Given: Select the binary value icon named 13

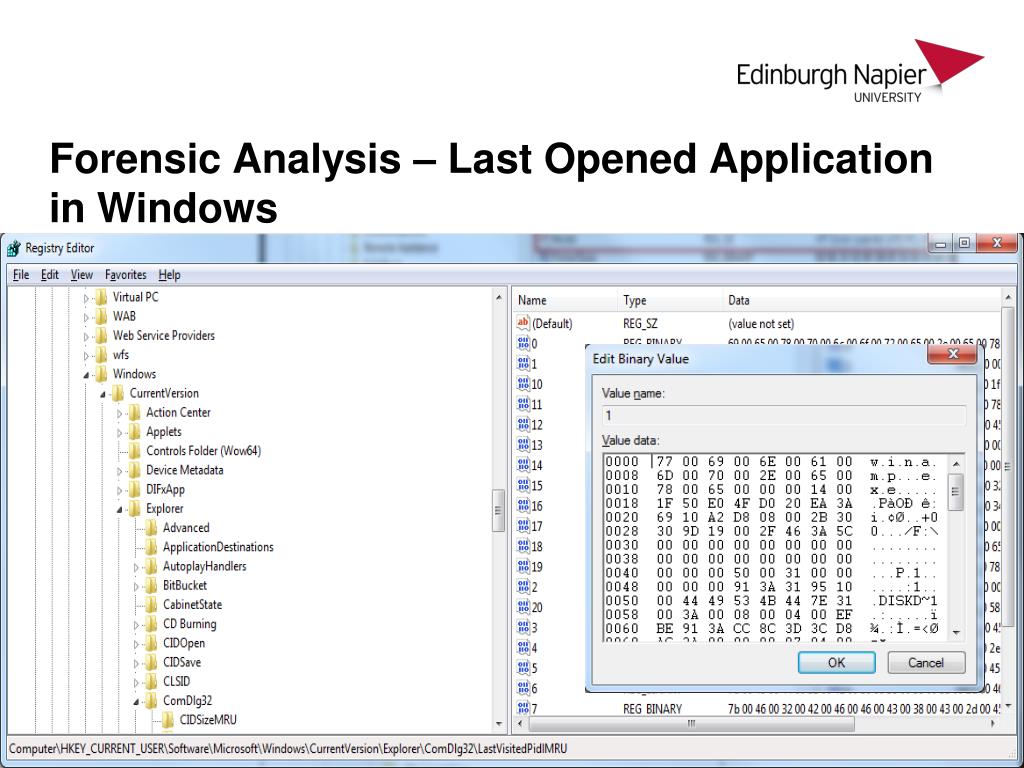Looking at the screenshot, I should tap(523, 445).
